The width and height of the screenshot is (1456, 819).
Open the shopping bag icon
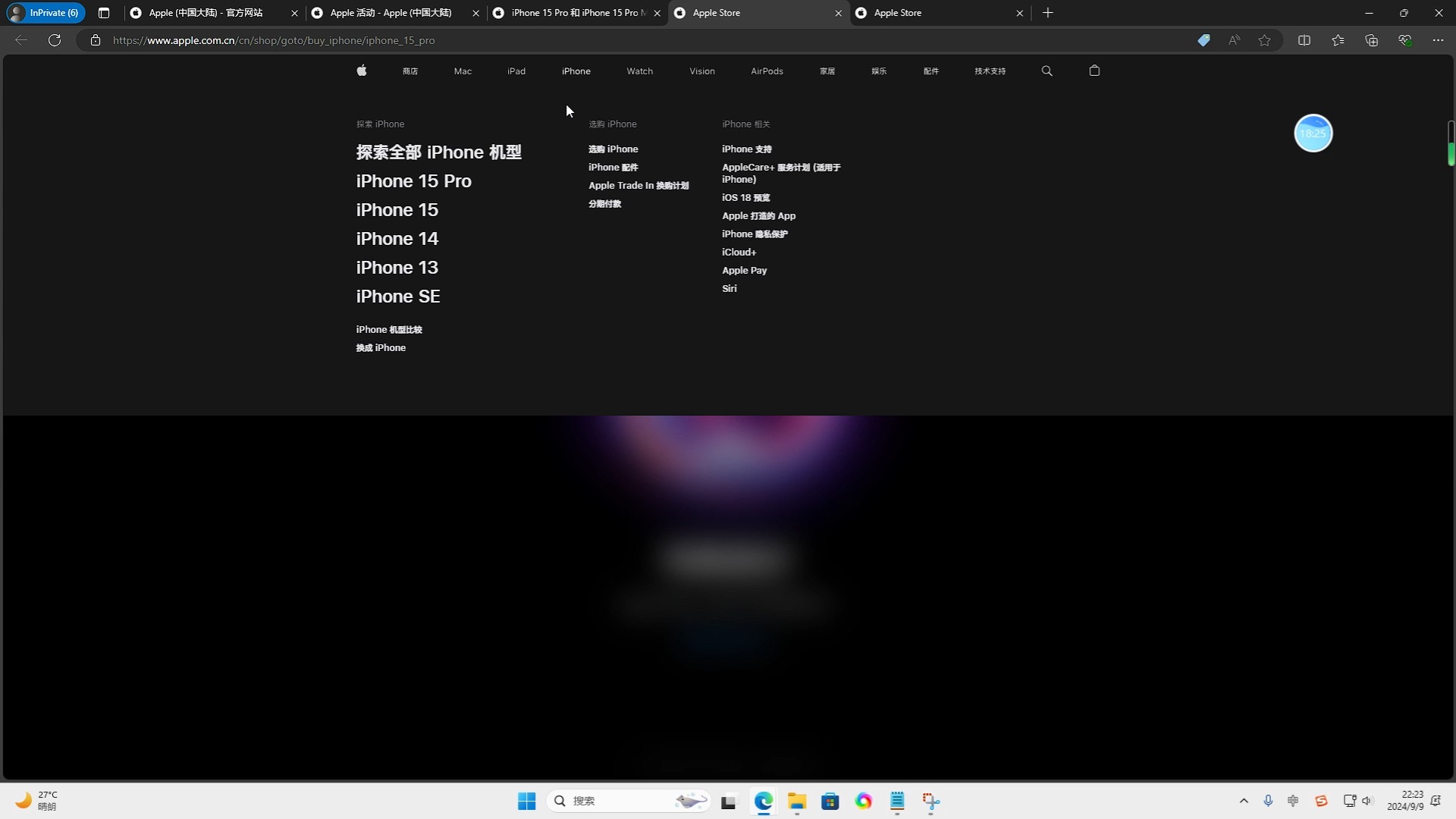pyautogui.click(x=1094, y=71)
